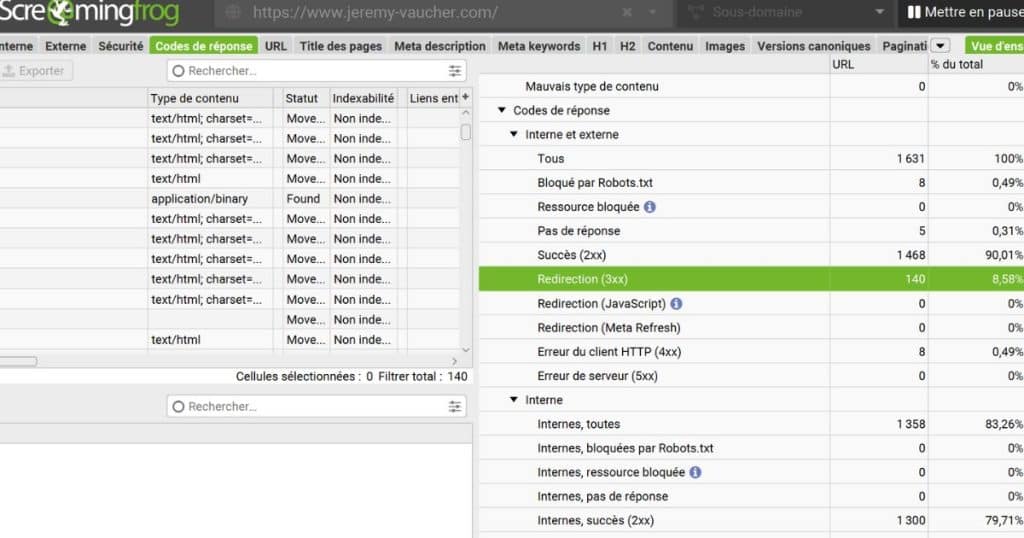Switch to the Meta description tab
The width and height of the screenshot is (1024, 538).
point(440,46)
